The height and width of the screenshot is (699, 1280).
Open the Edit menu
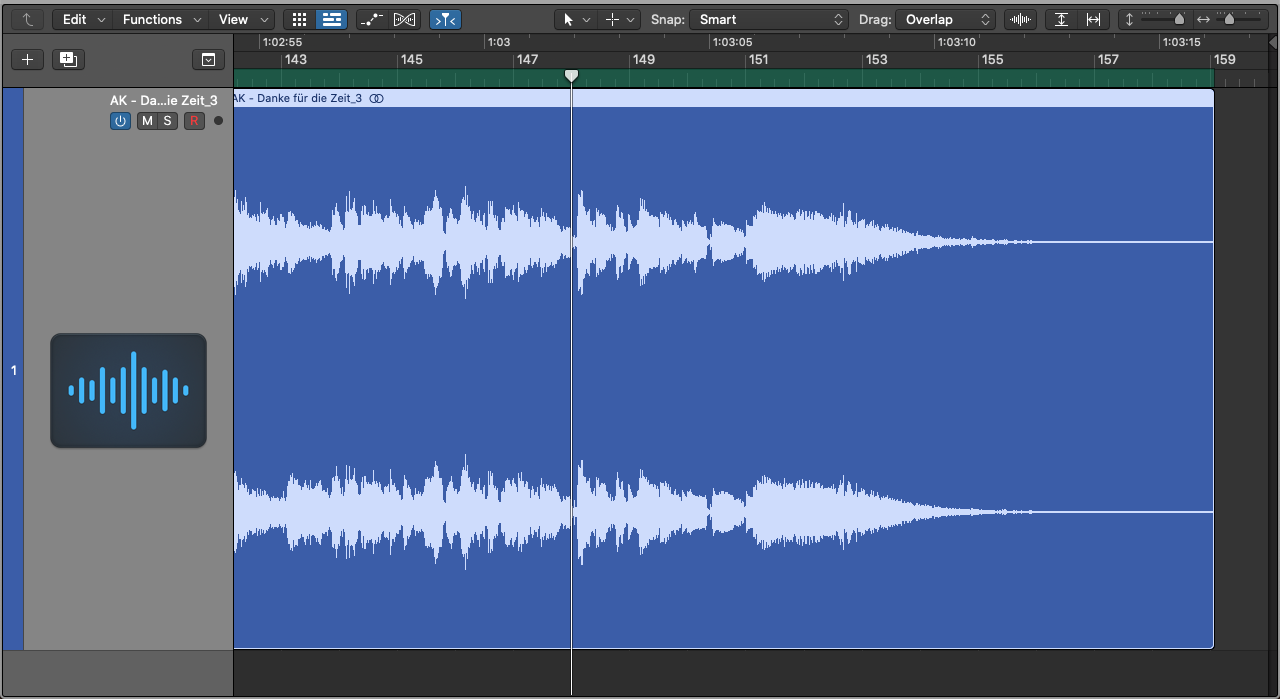pos(84,19)
